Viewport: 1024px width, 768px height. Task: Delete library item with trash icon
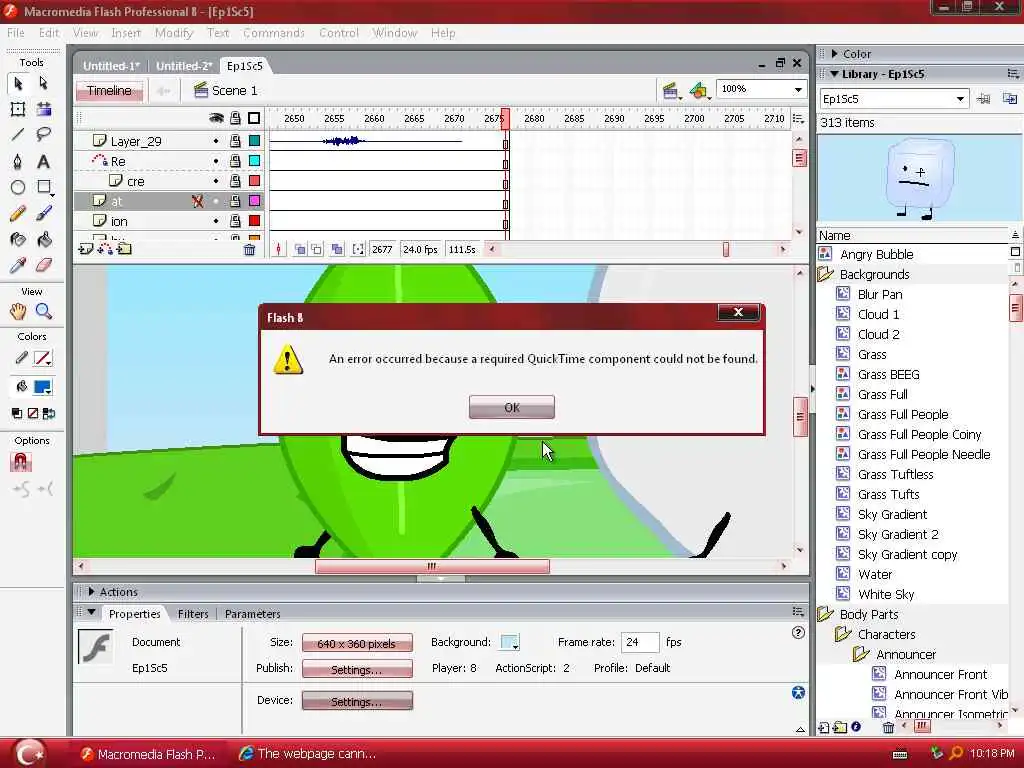[x=888, y=727]
